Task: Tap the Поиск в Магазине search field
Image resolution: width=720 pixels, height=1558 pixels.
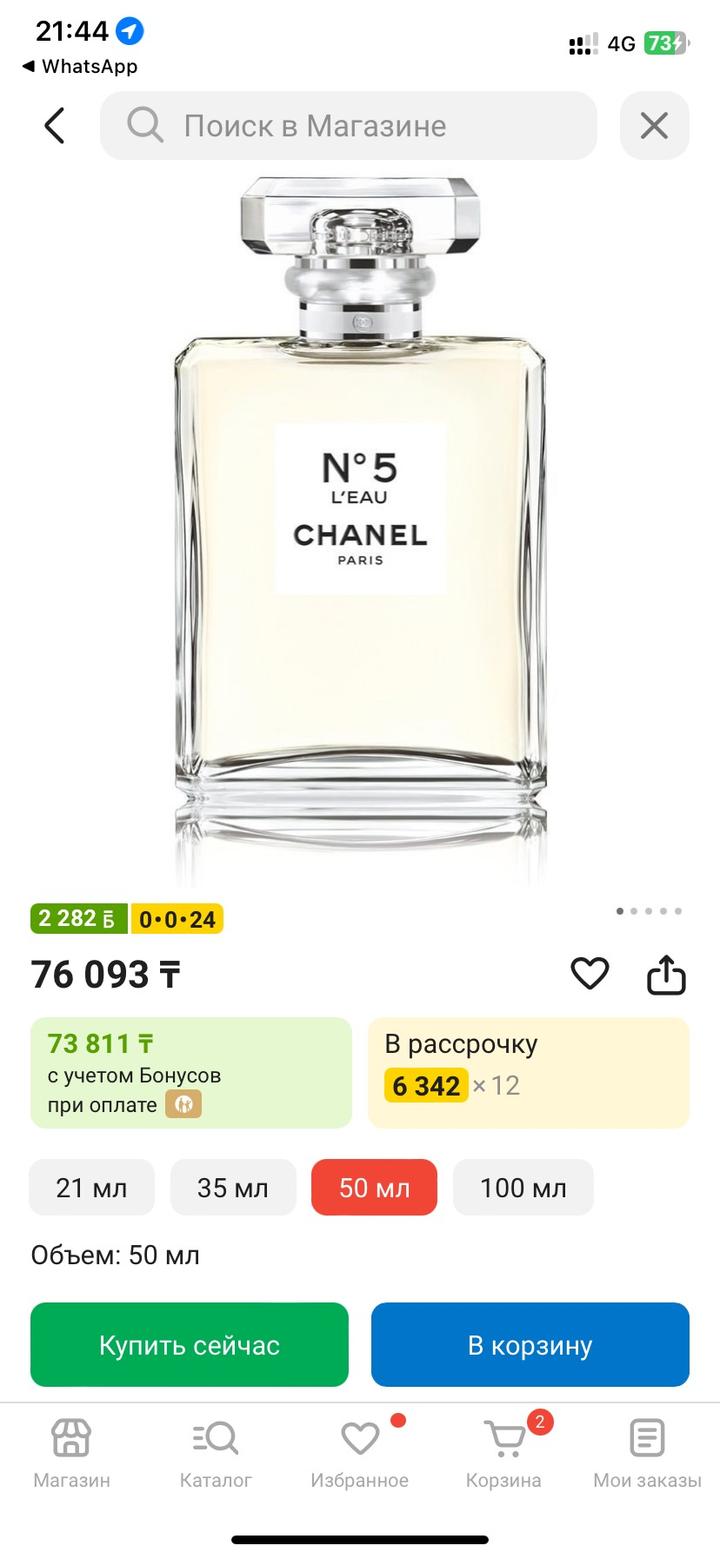Action: click(x=348, y=126)
